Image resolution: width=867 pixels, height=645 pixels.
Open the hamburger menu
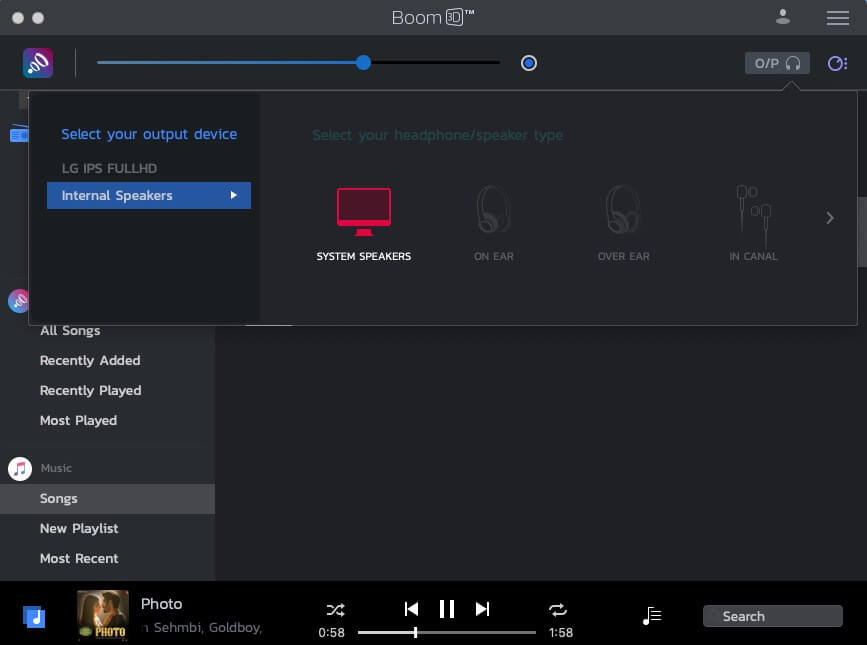click(x=838, y=18)
